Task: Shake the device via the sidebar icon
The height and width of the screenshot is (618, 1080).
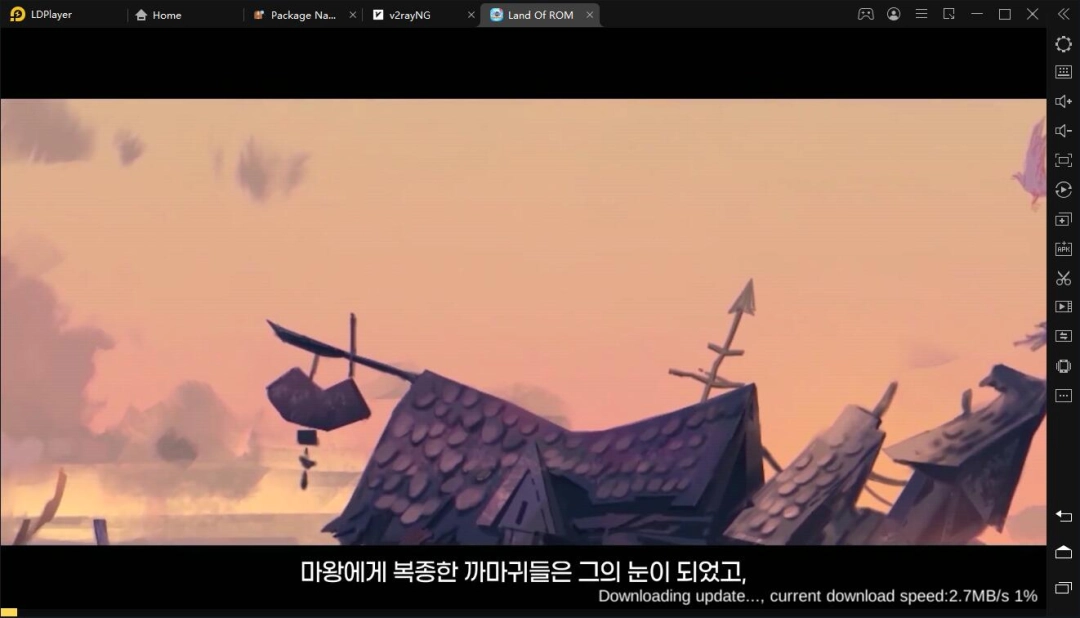Action: [1063, 366]
